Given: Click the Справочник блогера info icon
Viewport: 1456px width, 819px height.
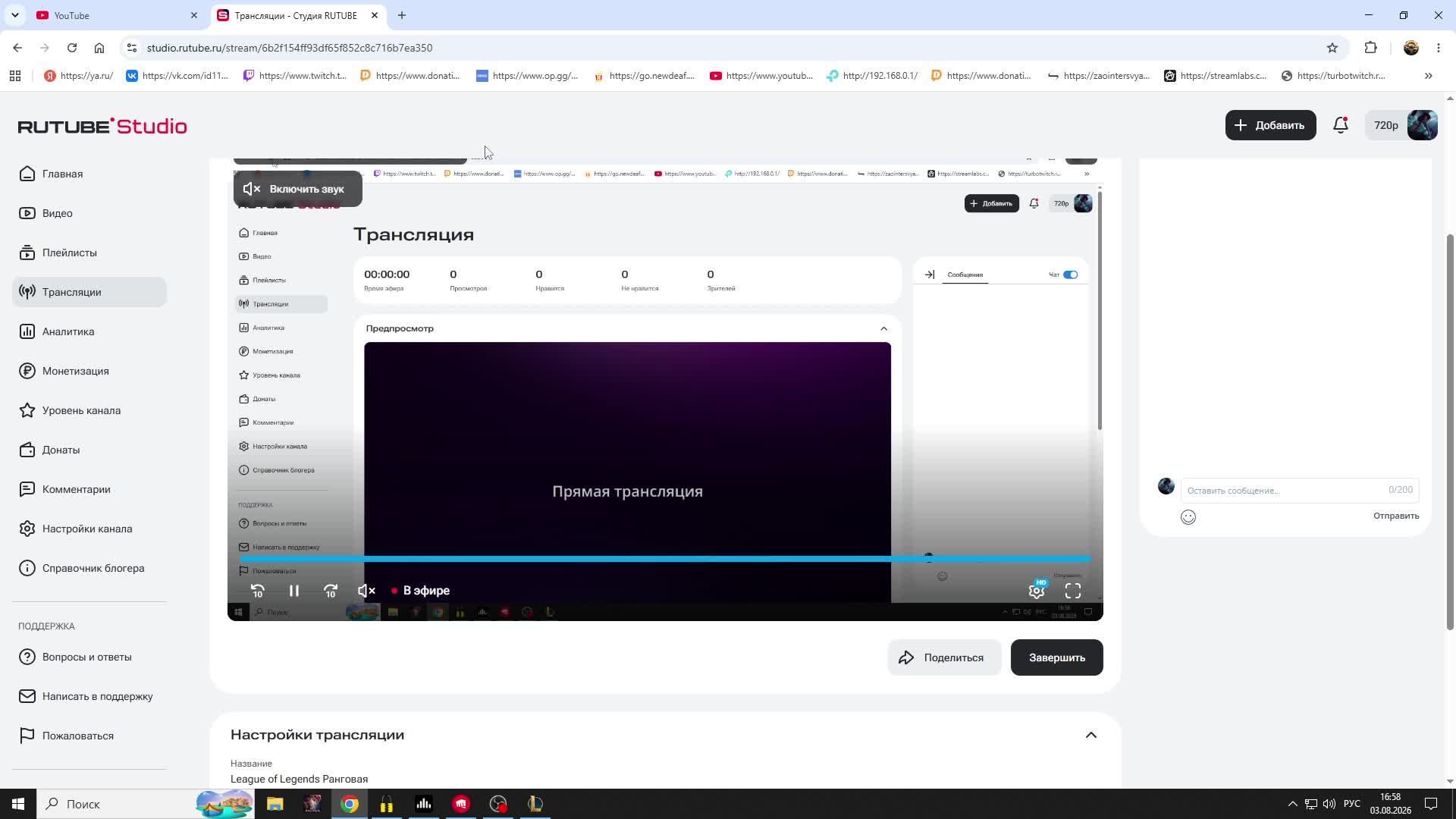Looking at the screenshot, I should (27, 568).
